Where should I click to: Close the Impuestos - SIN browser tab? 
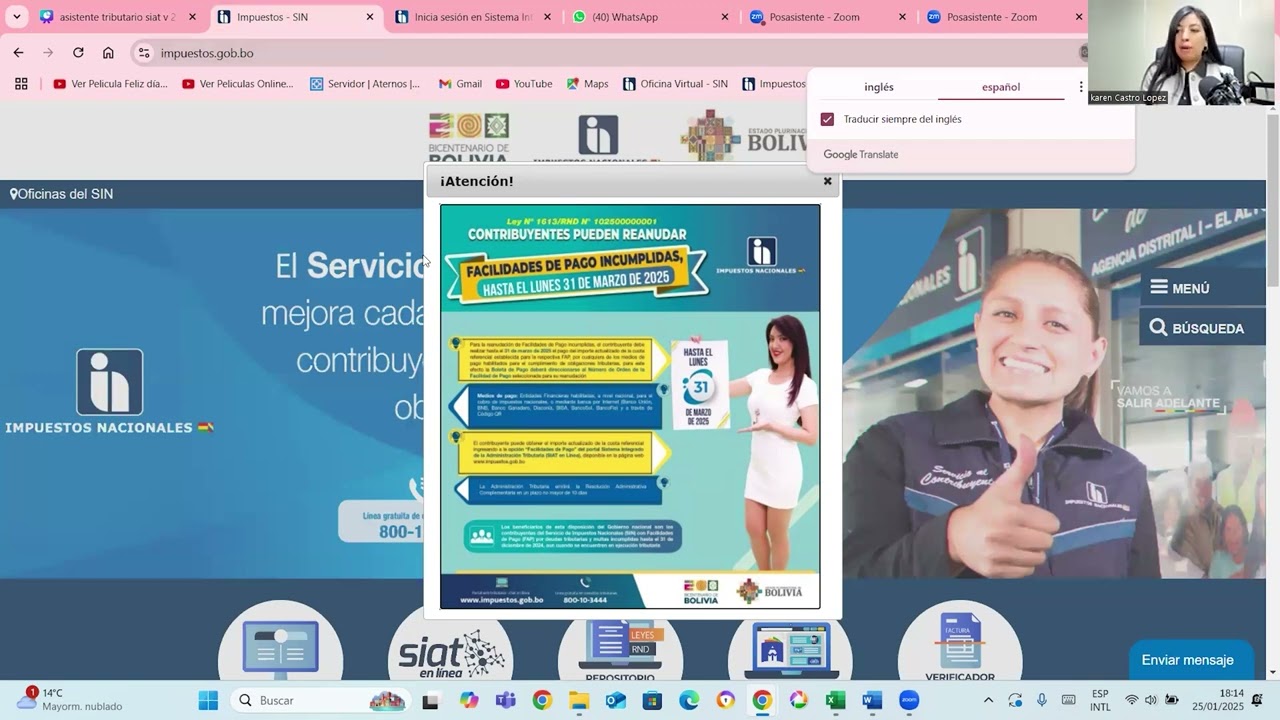(369, 17)
